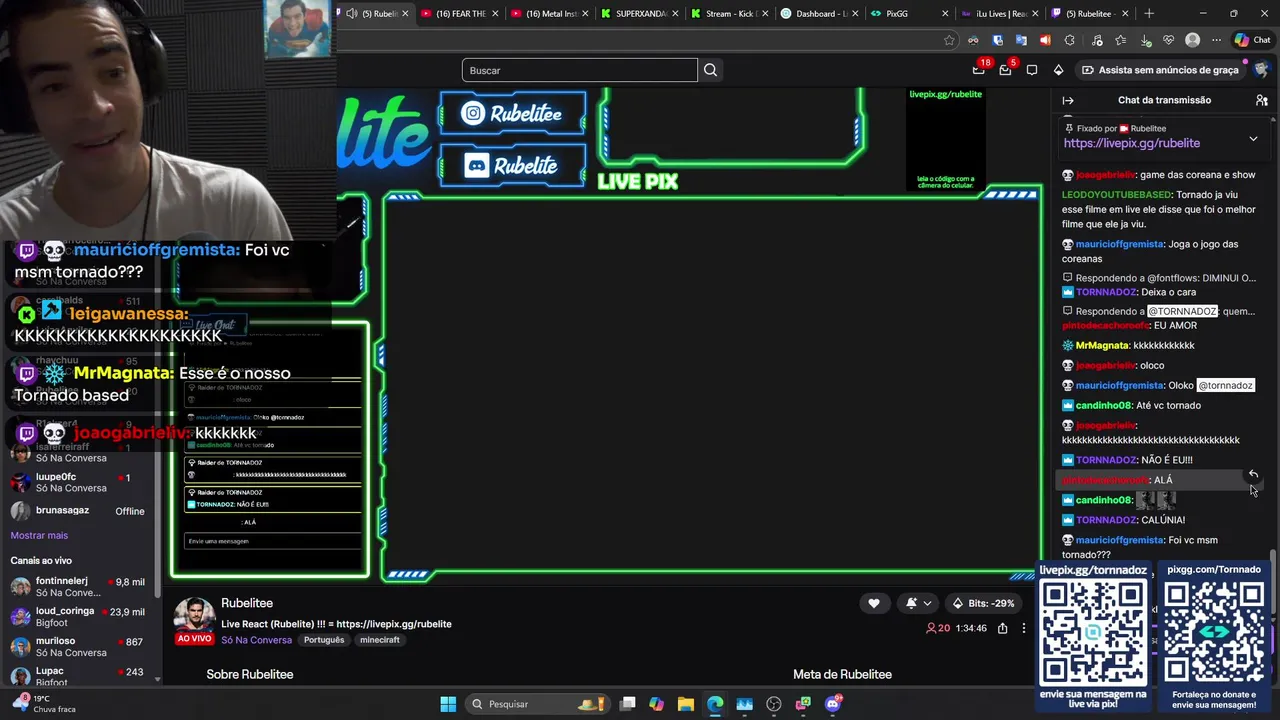Expand the pinned message chevron
This screenshot has width=1280, height=720.
tap(1253, 139)
